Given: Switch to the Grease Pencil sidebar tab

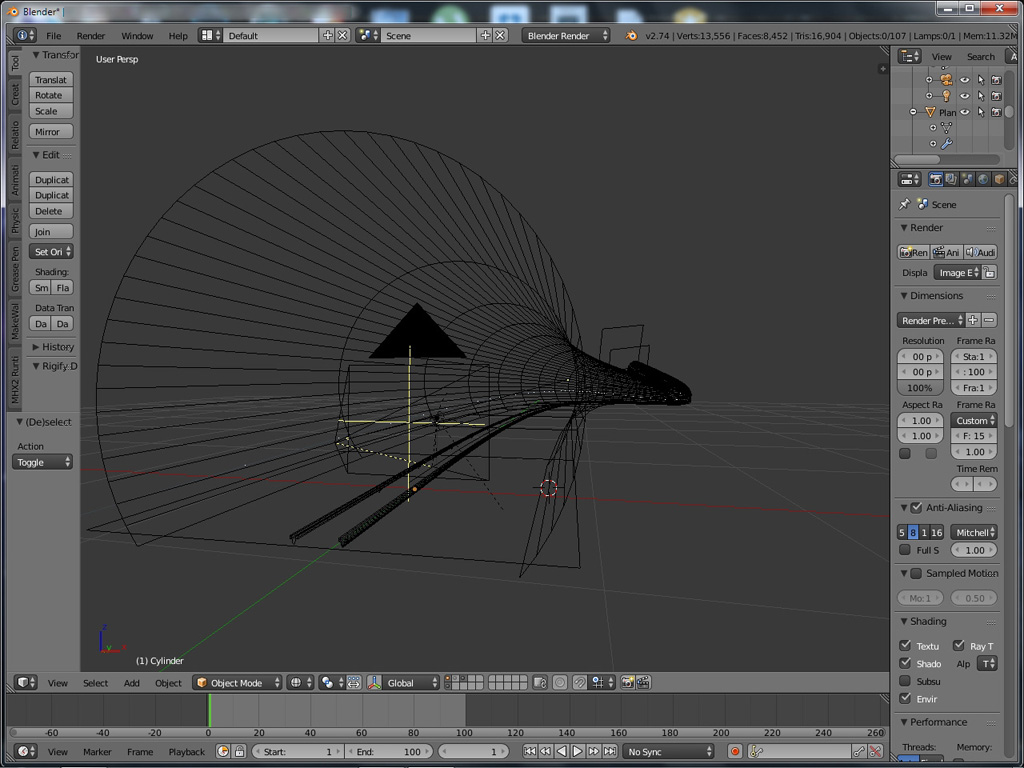Looking at the screenshot, I should click(15, 268).
